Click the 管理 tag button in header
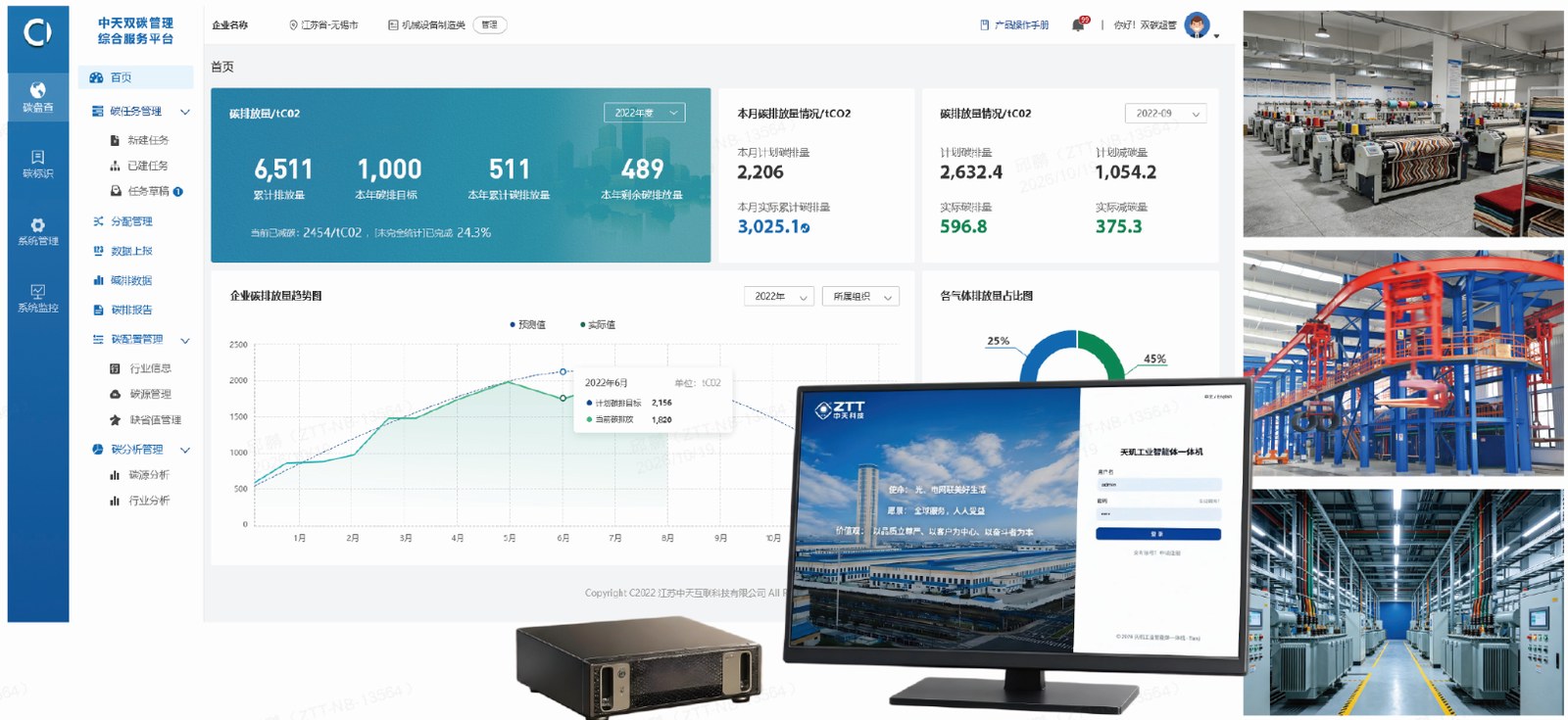 coord(489,24)
